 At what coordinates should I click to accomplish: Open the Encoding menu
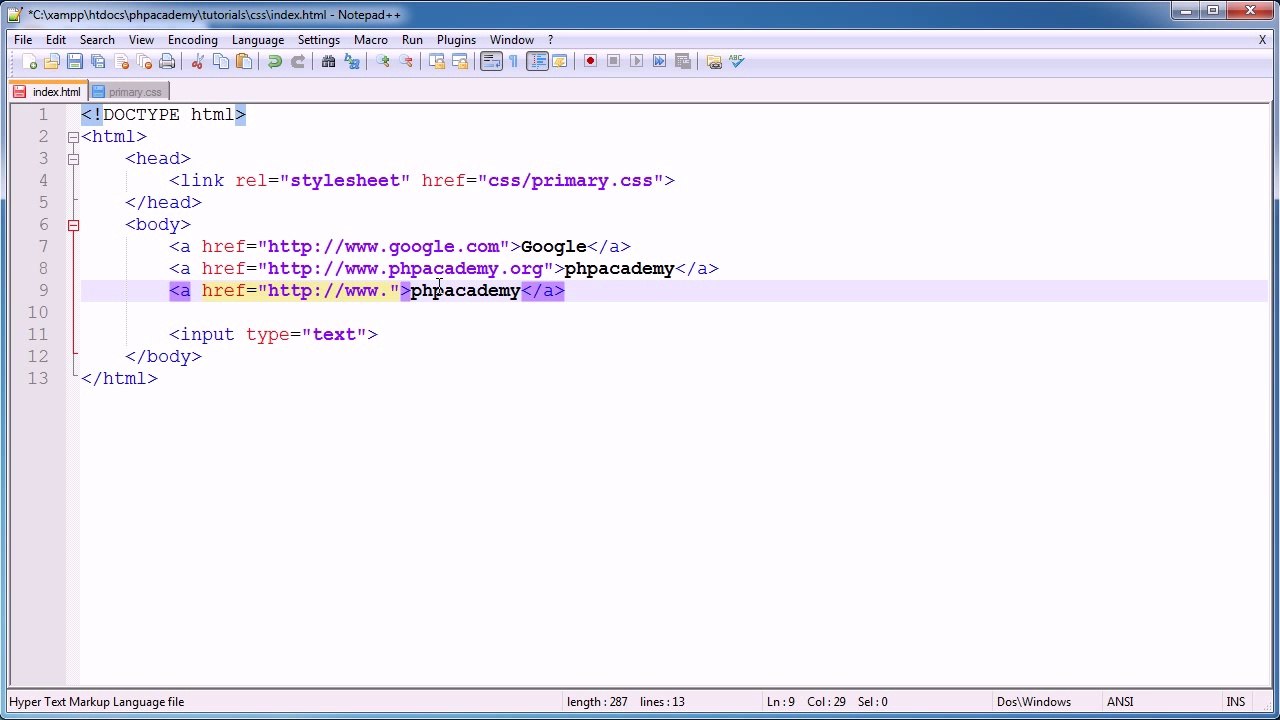(193, 40)
